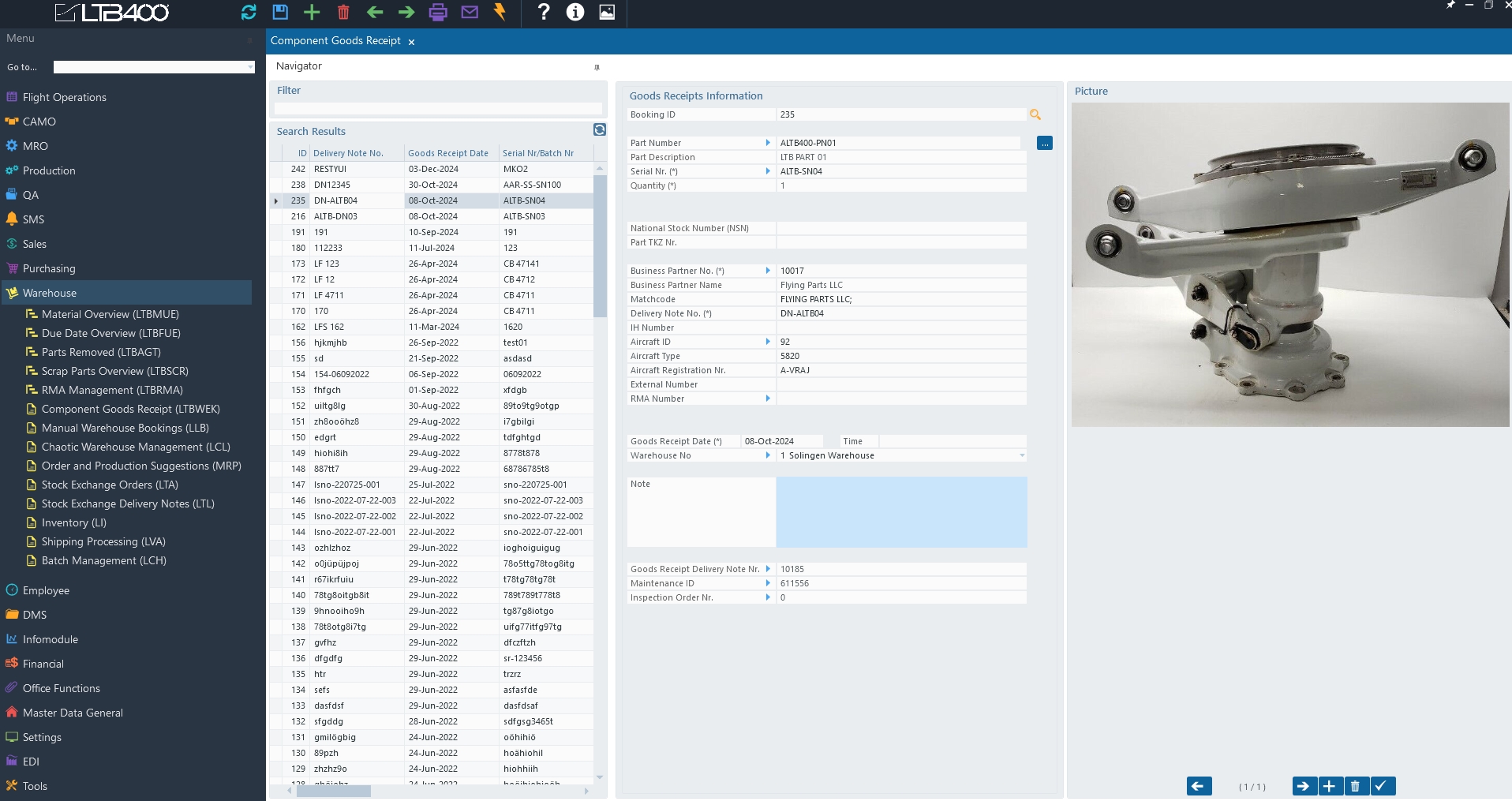The width and height of the screenshot is (1512, 801).
Task: Open Inventory (LI) in the Warehouse menu
Action: tap(73, 522)
